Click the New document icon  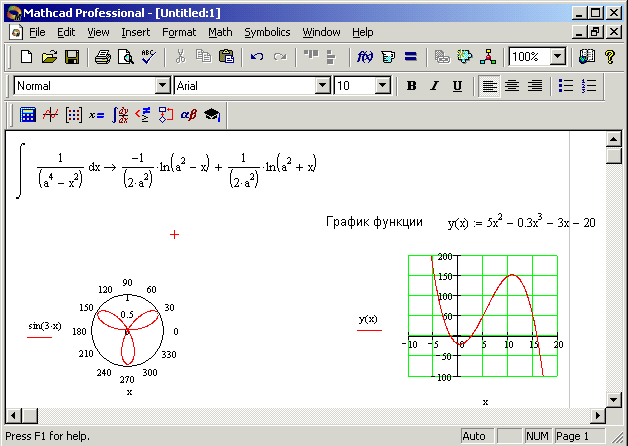point(26,57)
